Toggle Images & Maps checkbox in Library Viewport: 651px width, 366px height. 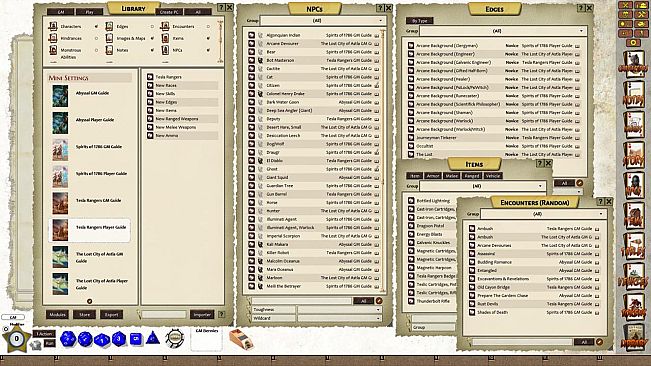point(152,38)
